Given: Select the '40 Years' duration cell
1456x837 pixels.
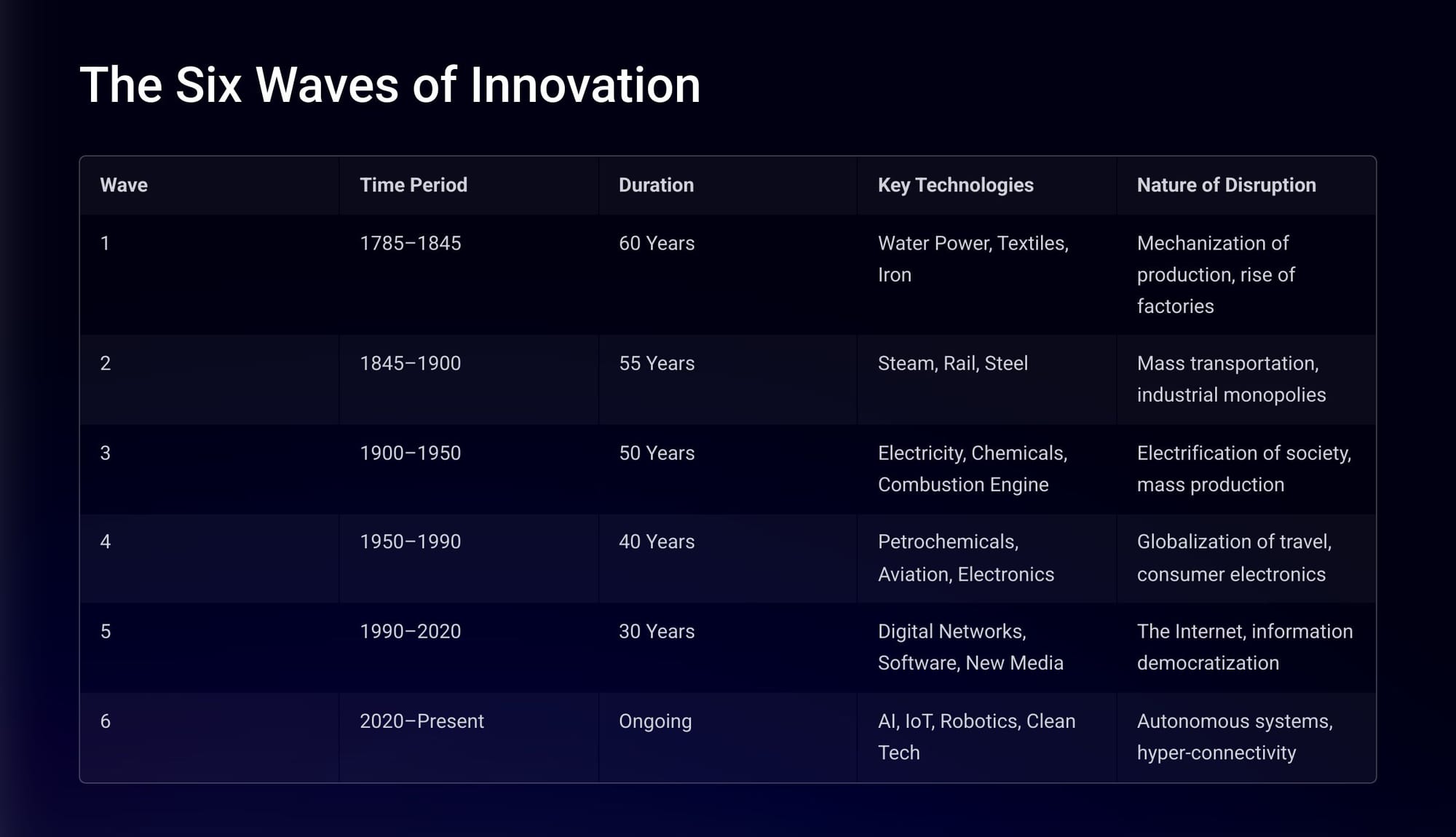Looking at the screenshot, I should (728, 558).
